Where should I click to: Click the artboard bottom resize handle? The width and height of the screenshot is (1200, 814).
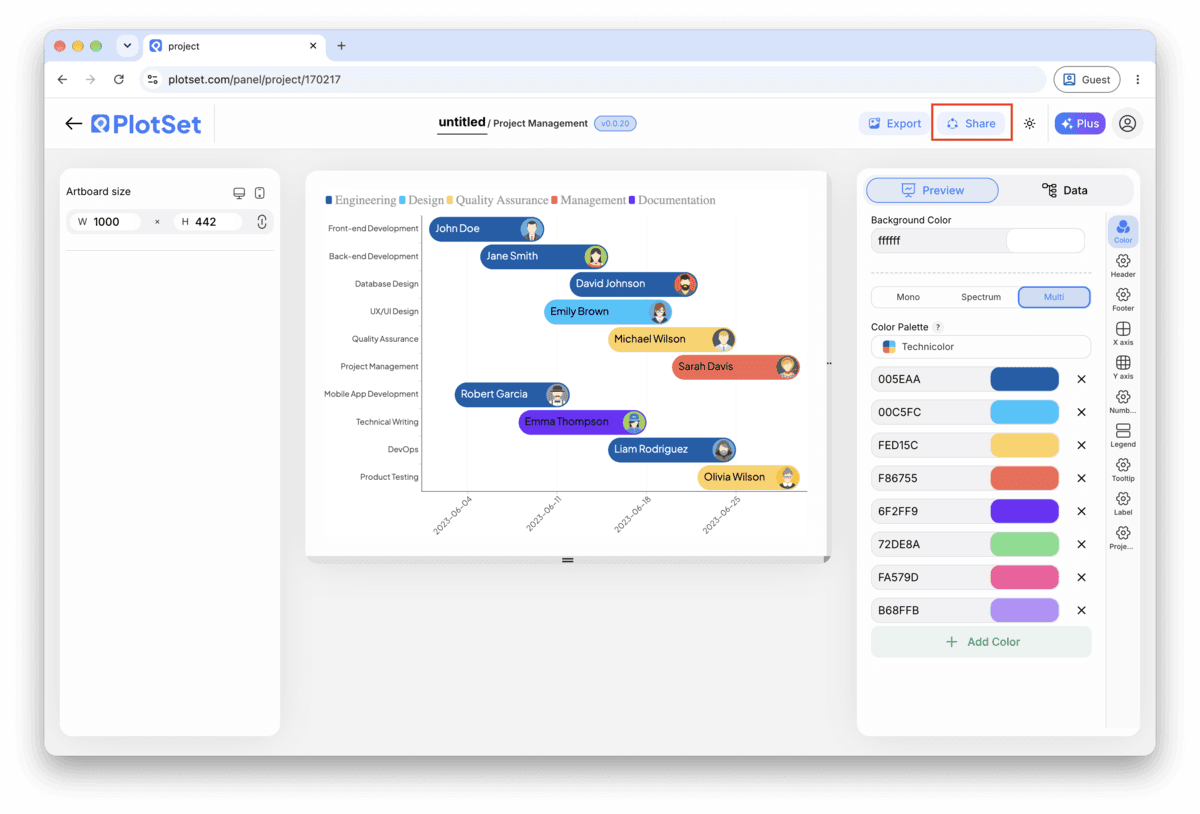point(568,560)
